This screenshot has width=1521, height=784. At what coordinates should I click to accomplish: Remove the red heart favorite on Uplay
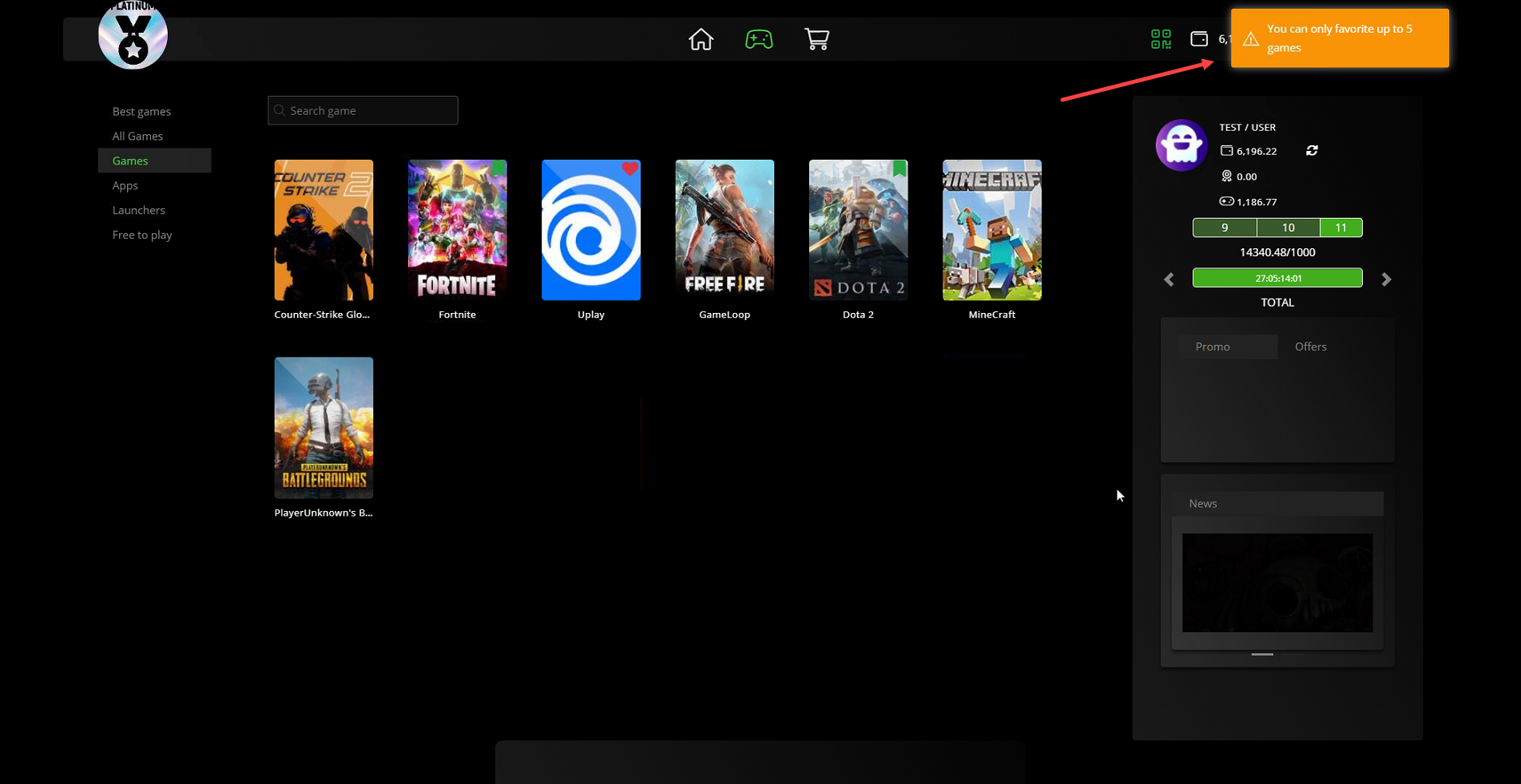[x=630, y=168]
